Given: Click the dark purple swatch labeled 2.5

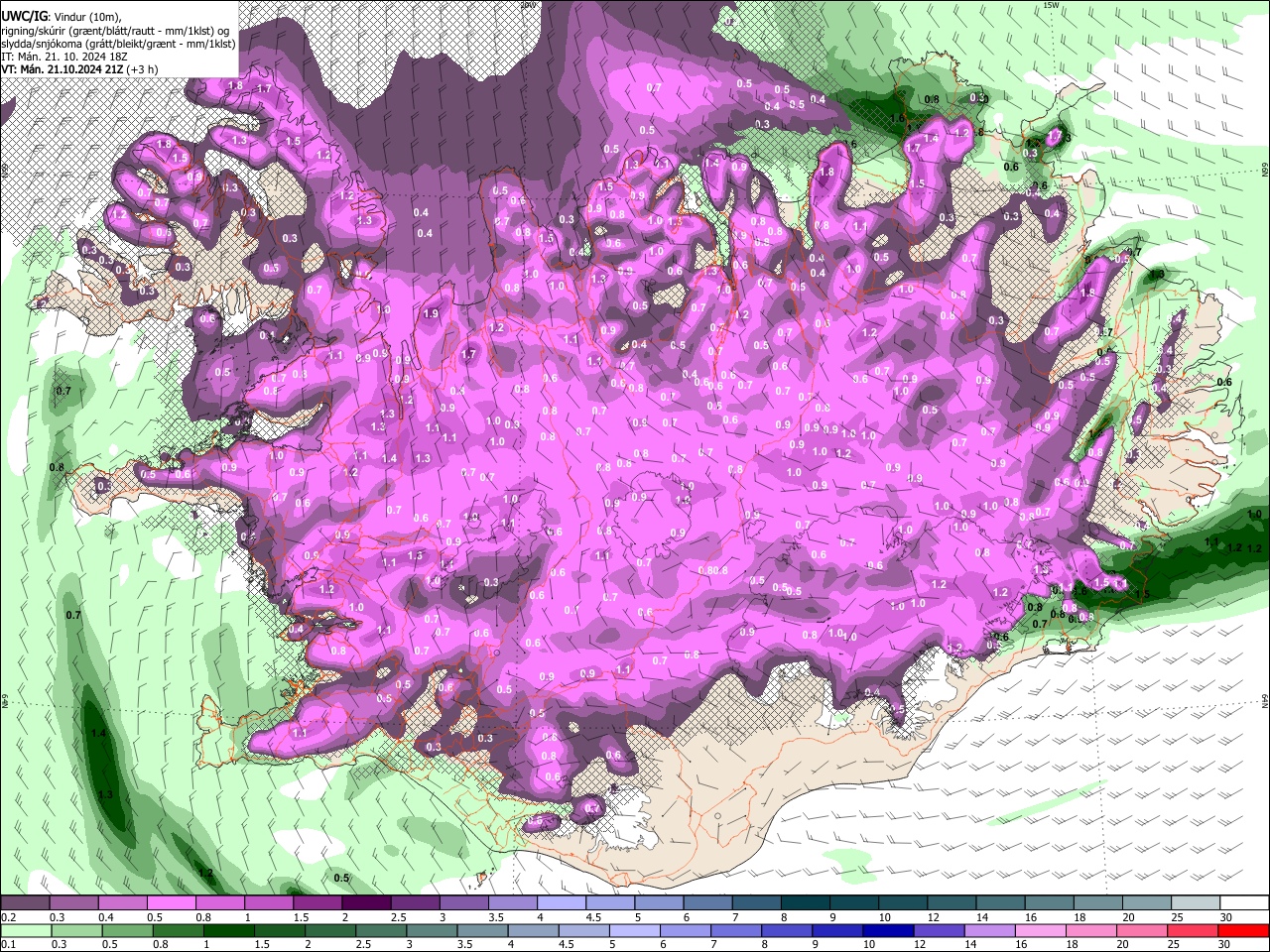Looking at the screenshot, I should (415, 903).
